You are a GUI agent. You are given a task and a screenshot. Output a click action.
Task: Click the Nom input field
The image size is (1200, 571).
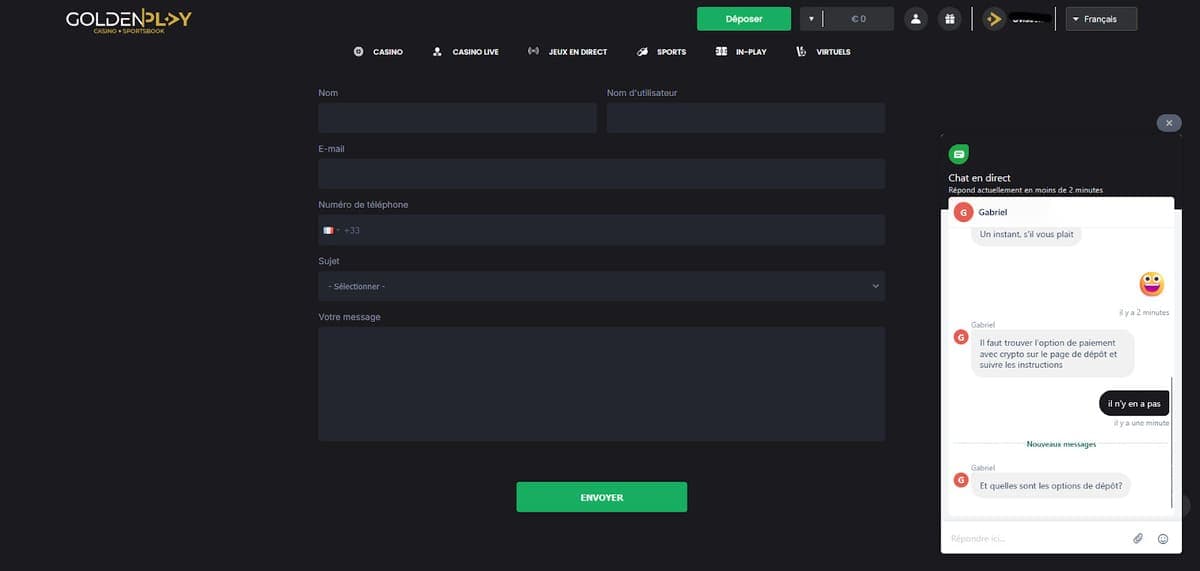457,118
